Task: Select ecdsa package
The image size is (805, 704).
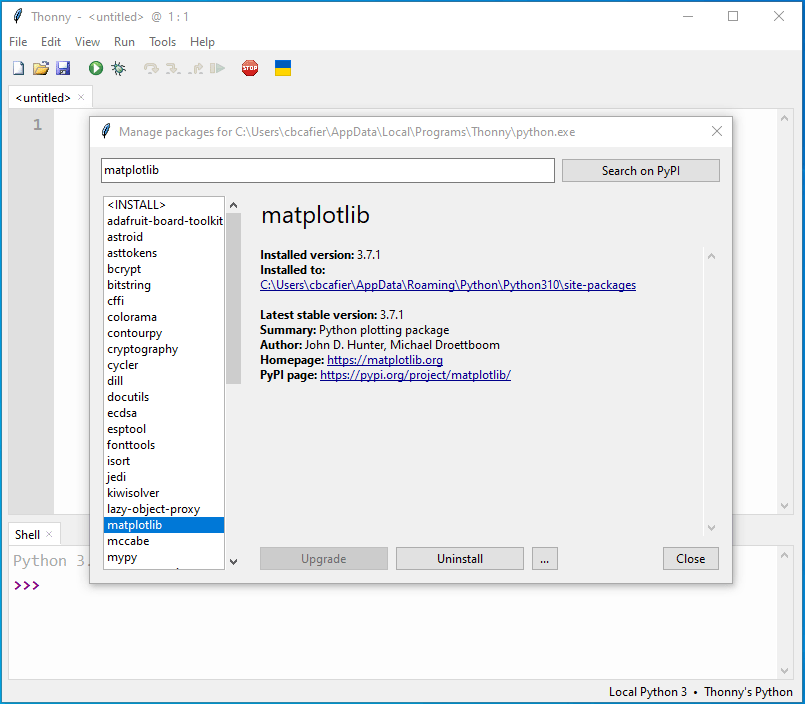Action: point(164,413)
